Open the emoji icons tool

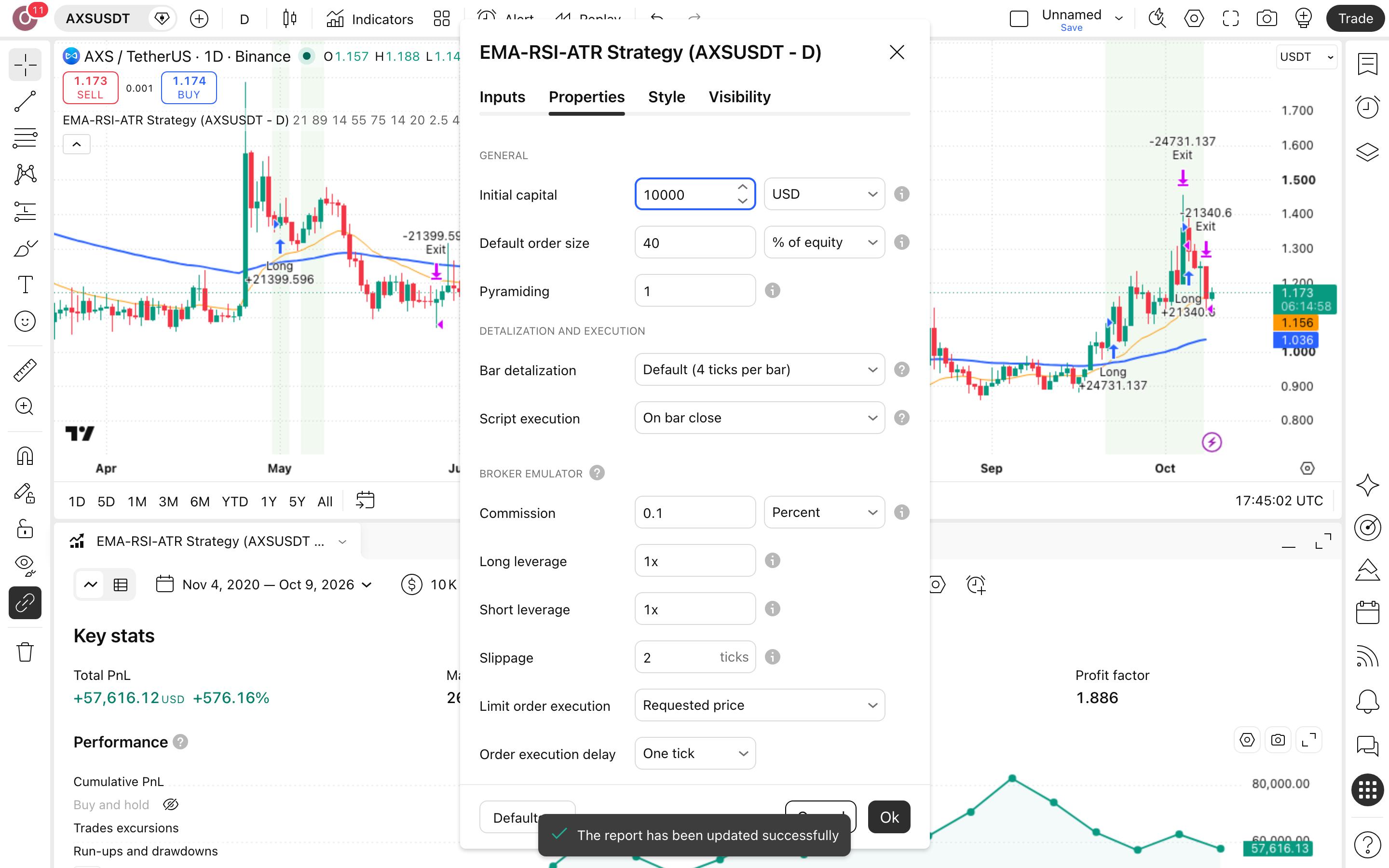coord(25,321)
